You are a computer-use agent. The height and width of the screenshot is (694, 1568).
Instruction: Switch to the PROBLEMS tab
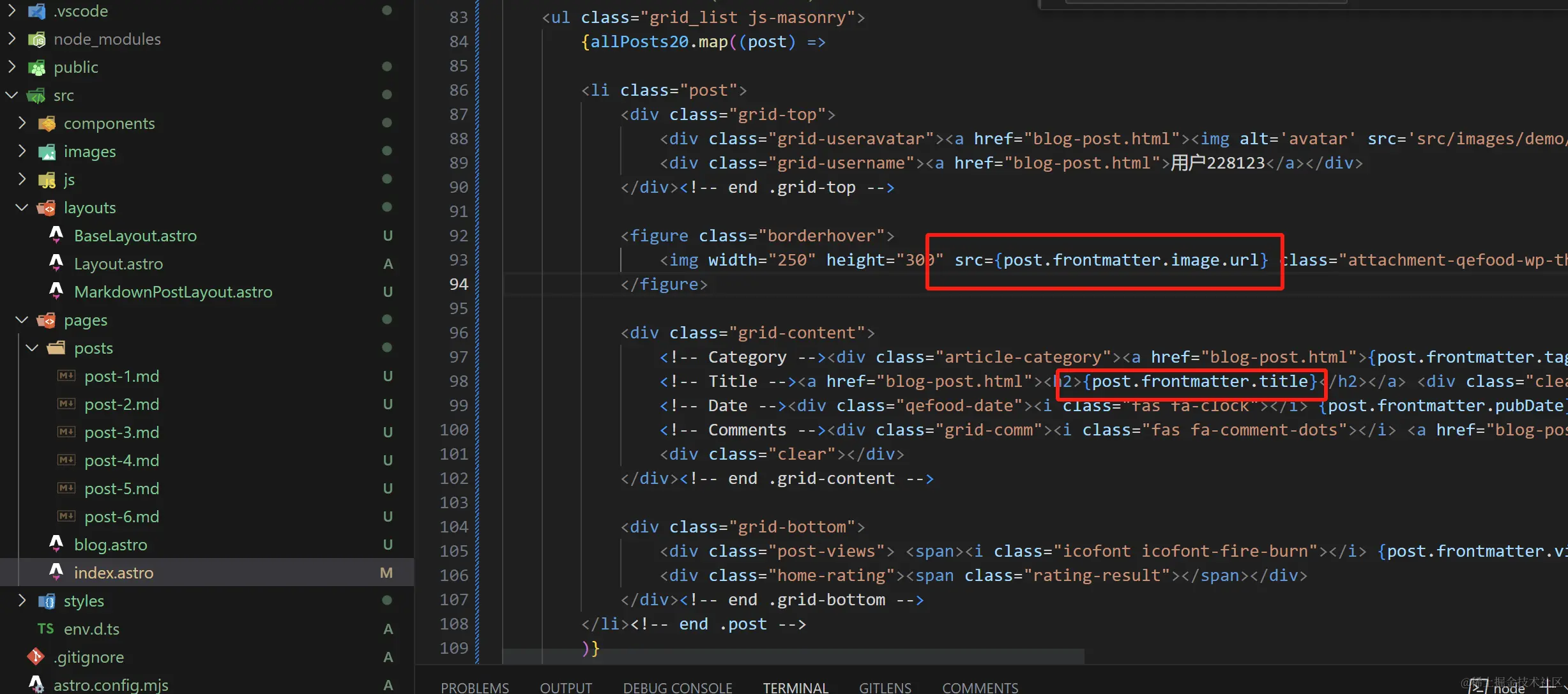(x=475, y=687)
